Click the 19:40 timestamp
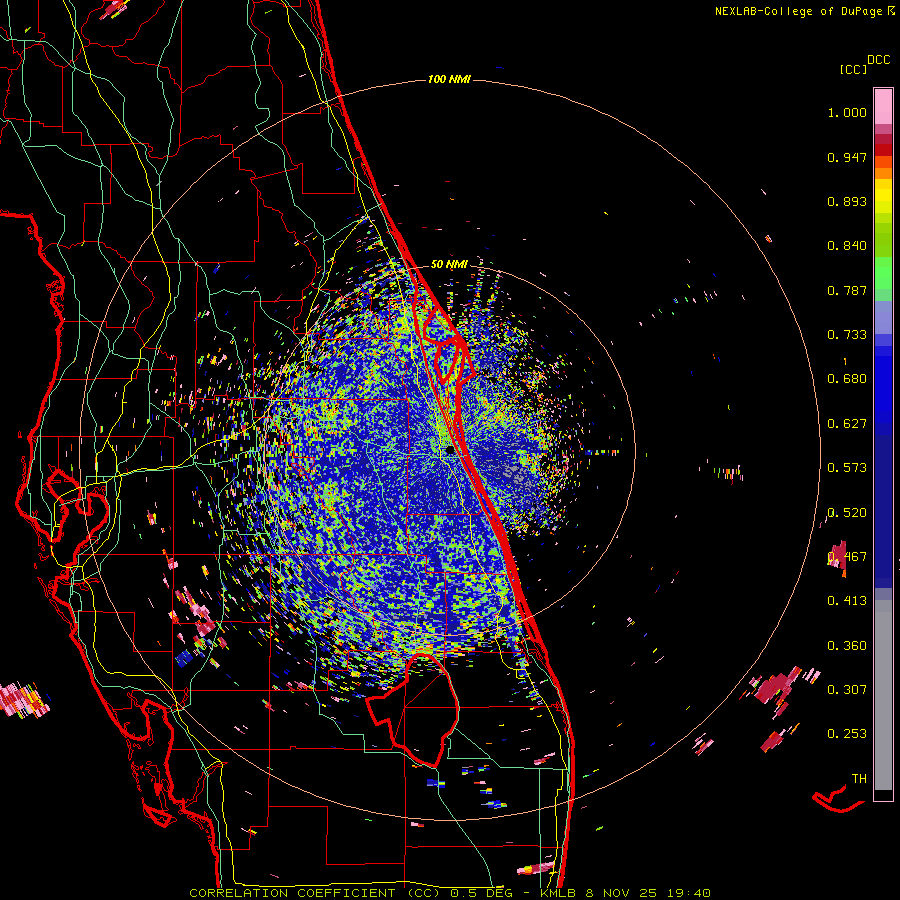This screenshot has width=900, height=900. (x=689, y=893)
